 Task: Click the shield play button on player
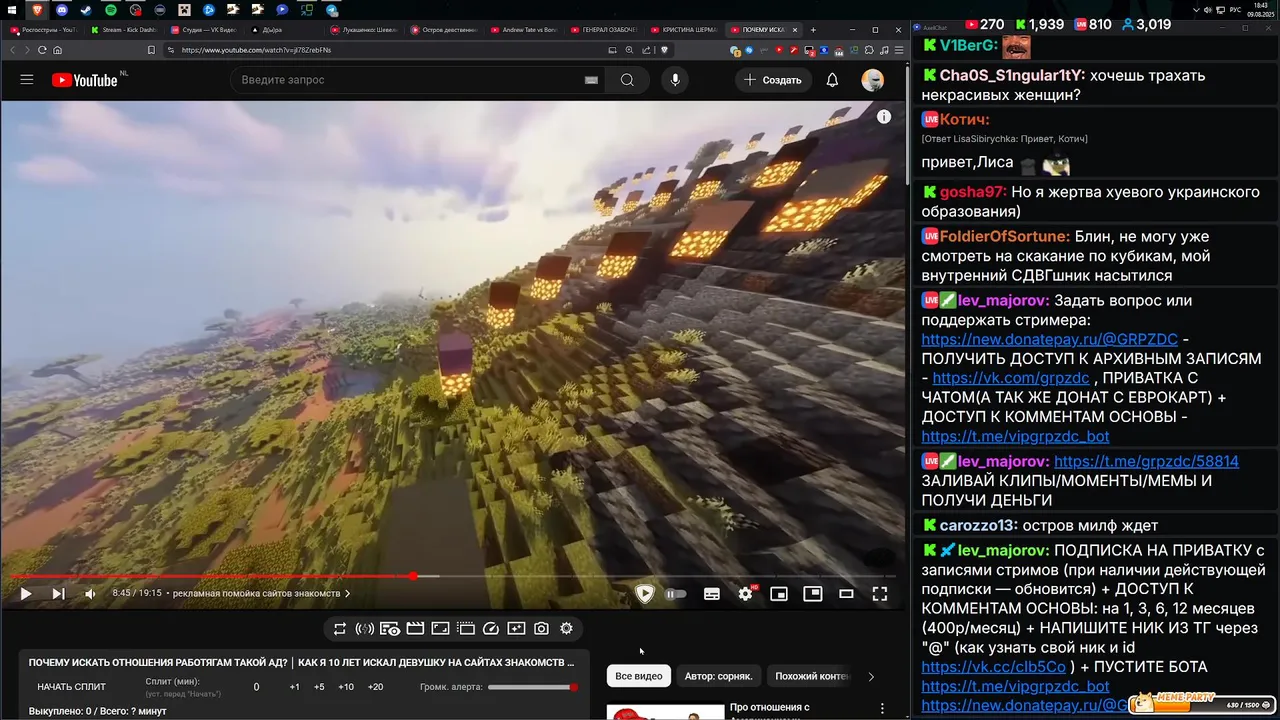click(x=645, y=594)
